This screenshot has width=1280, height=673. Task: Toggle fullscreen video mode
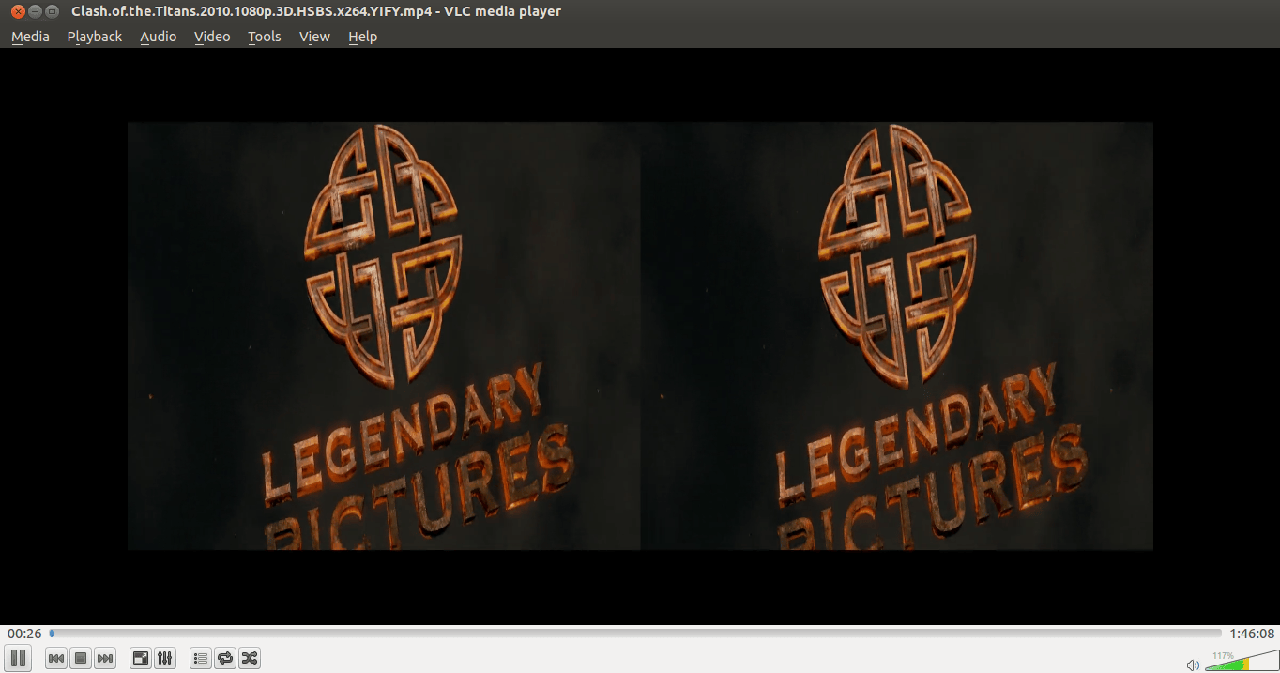pos(141,658)
